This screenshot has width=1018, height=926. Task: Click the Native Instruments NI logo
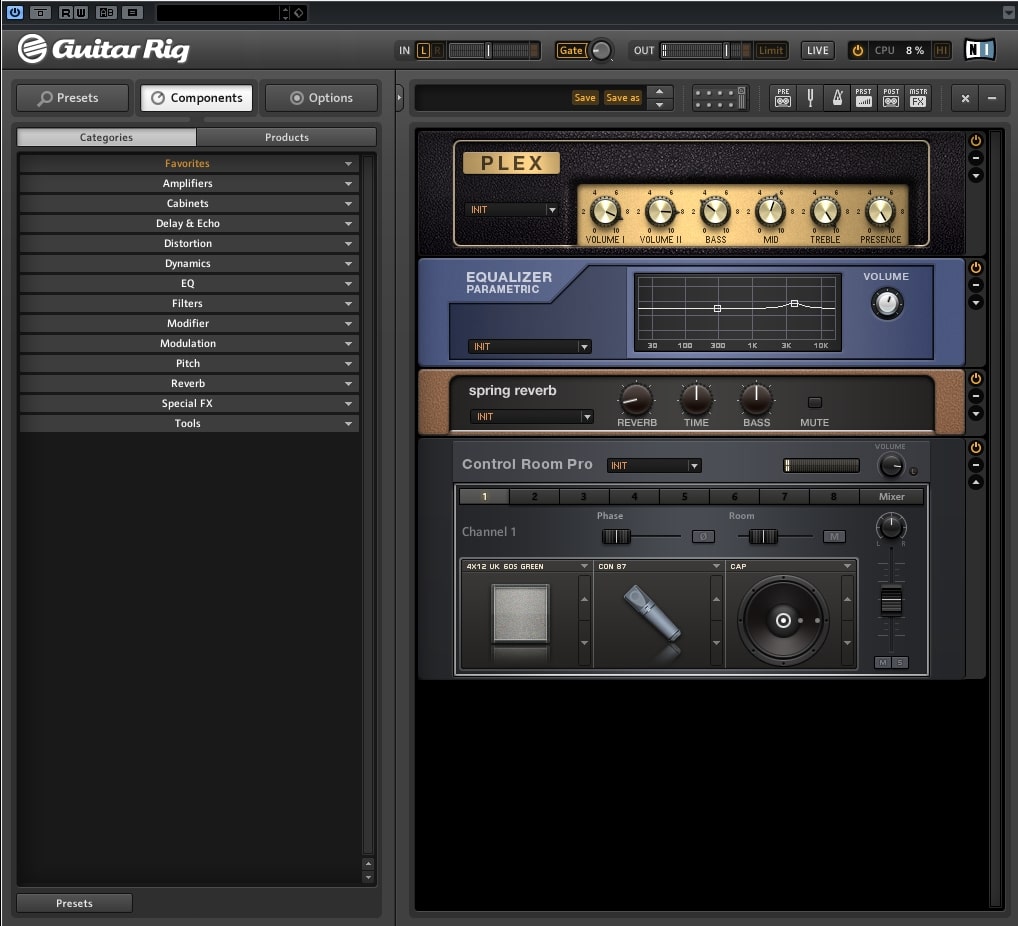pos(979,50)
